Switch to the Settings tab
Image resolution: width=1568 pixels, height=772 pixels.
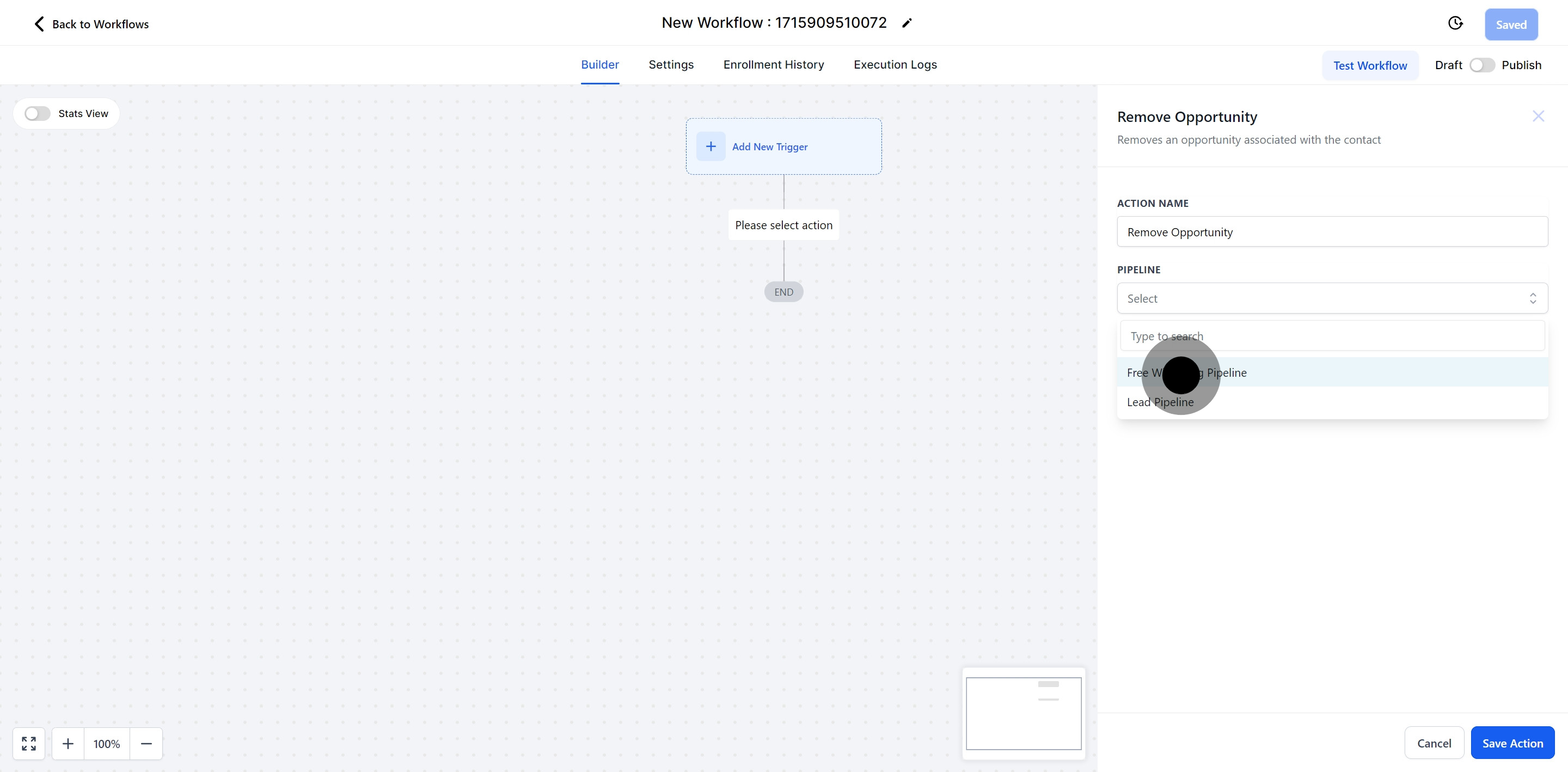pyautogui.click(x=671, y=65)
